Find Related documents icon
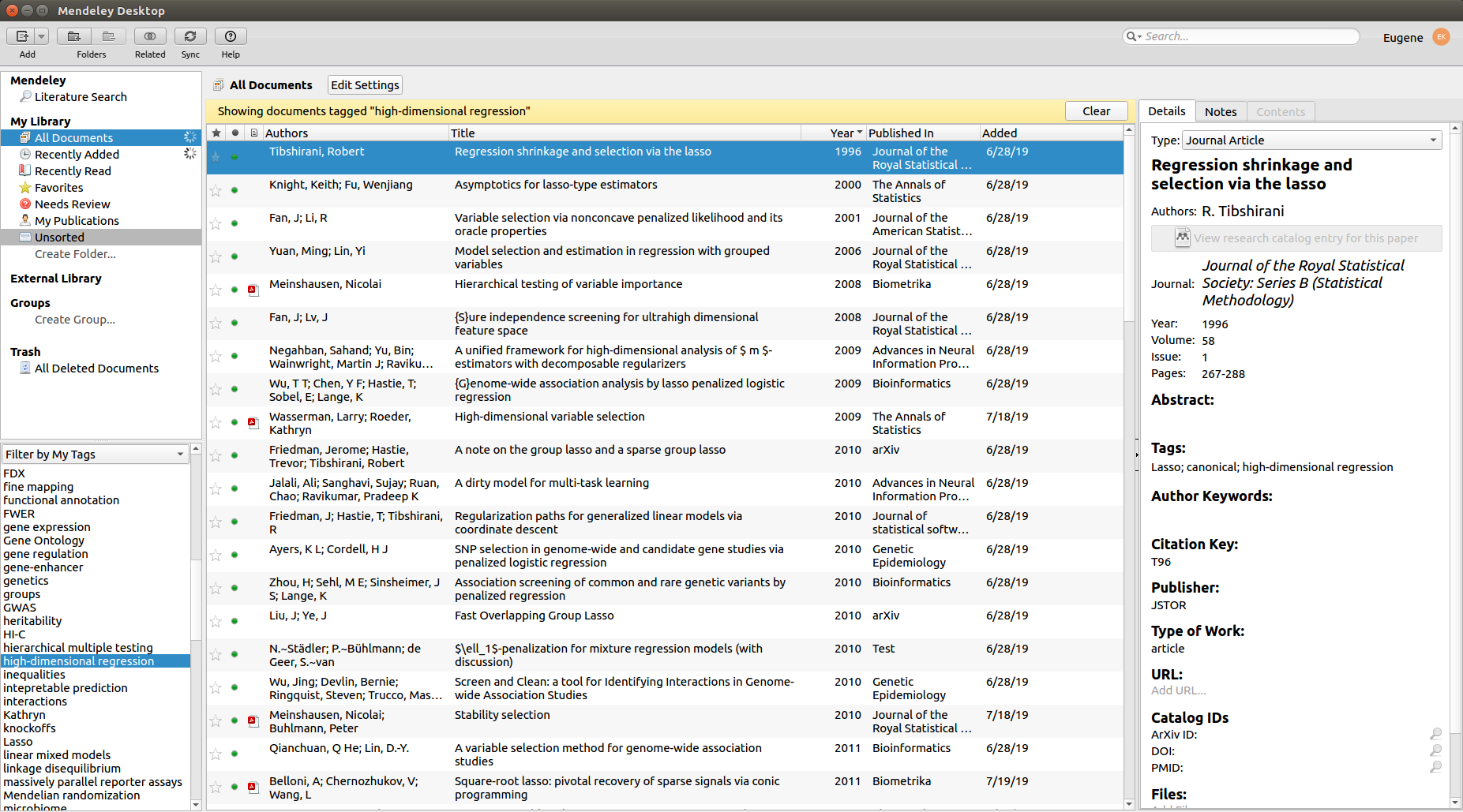The width and height of the screenshot is (1463, 812). pyautogui.click(x=150, y=36)
